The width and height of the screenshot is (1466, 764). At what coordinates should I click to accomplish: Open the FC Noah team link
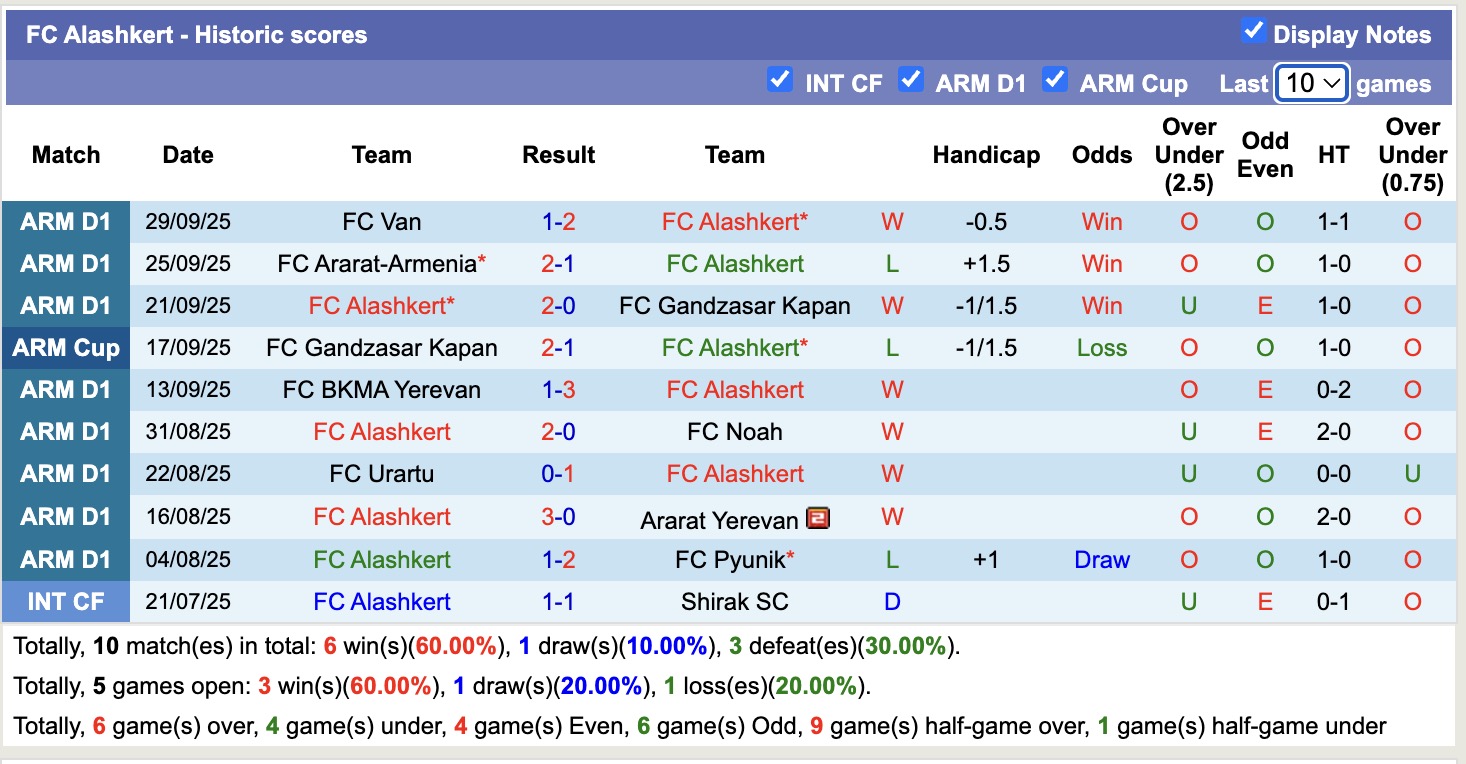click(735, 431)
